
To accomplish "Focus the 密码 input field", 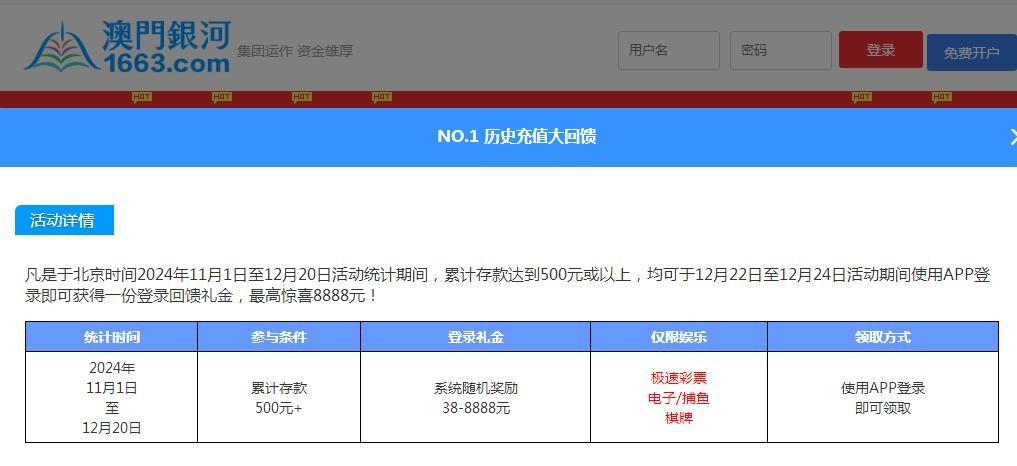I will [x=780, y=50].
